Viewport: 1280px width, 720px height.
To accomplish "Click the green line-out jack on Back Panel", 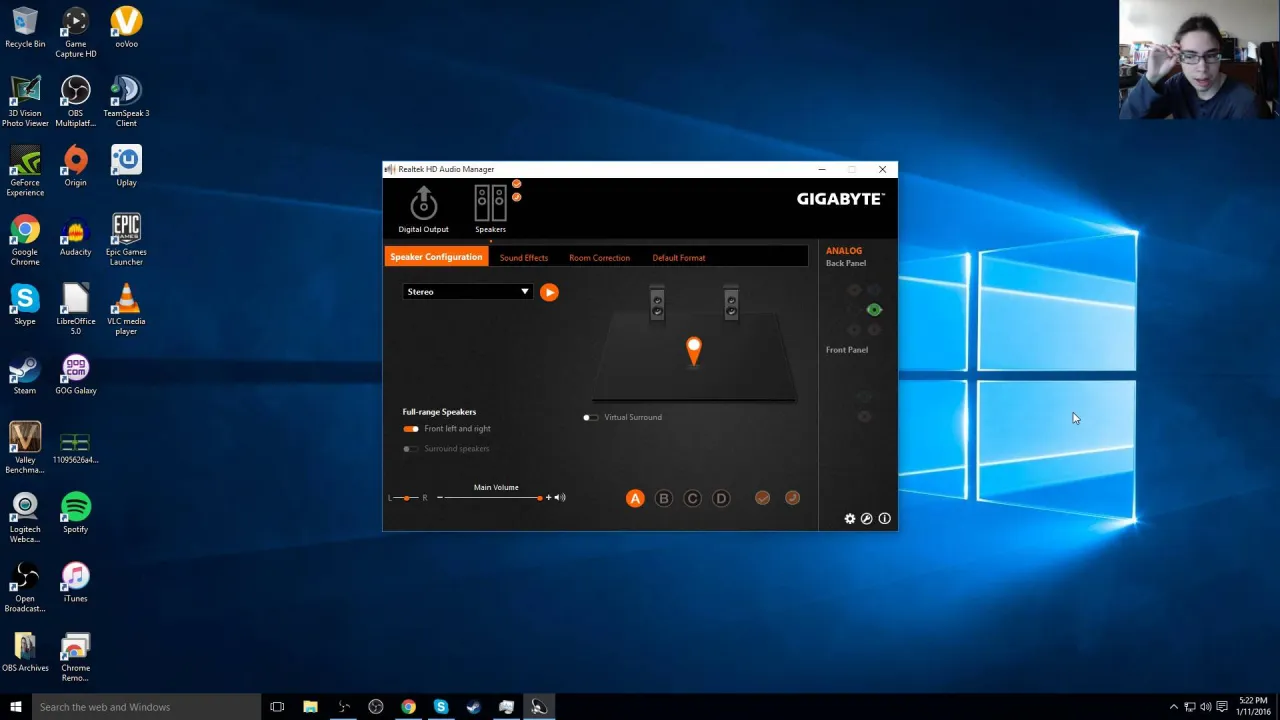I will (874, 310).
